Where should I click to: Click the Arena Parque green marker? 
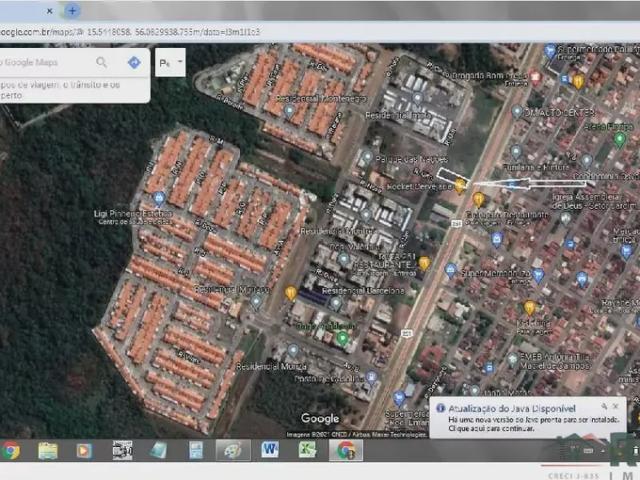(x=619, y=139)
